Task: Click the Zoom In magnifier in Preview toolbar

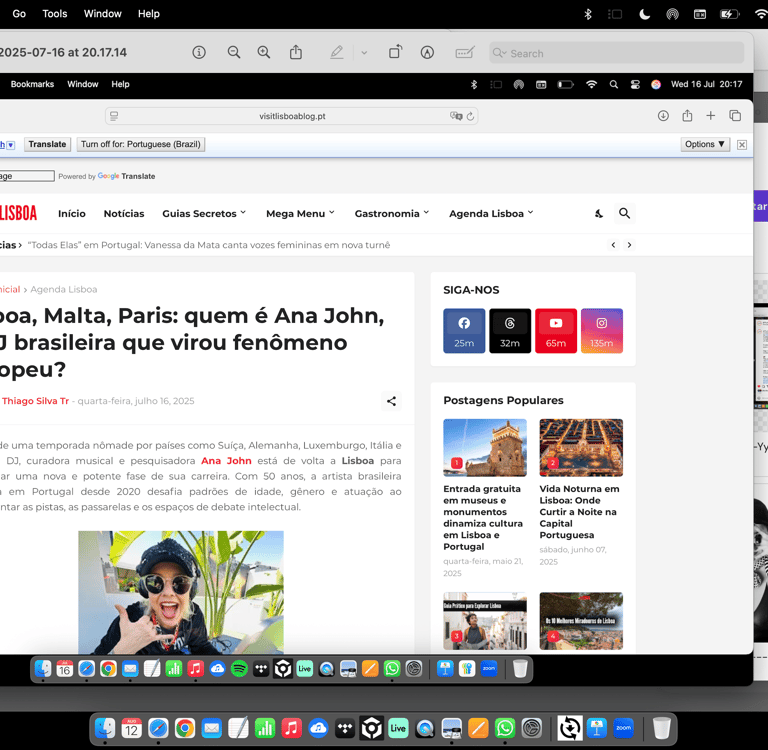Action: pos(264,52)
